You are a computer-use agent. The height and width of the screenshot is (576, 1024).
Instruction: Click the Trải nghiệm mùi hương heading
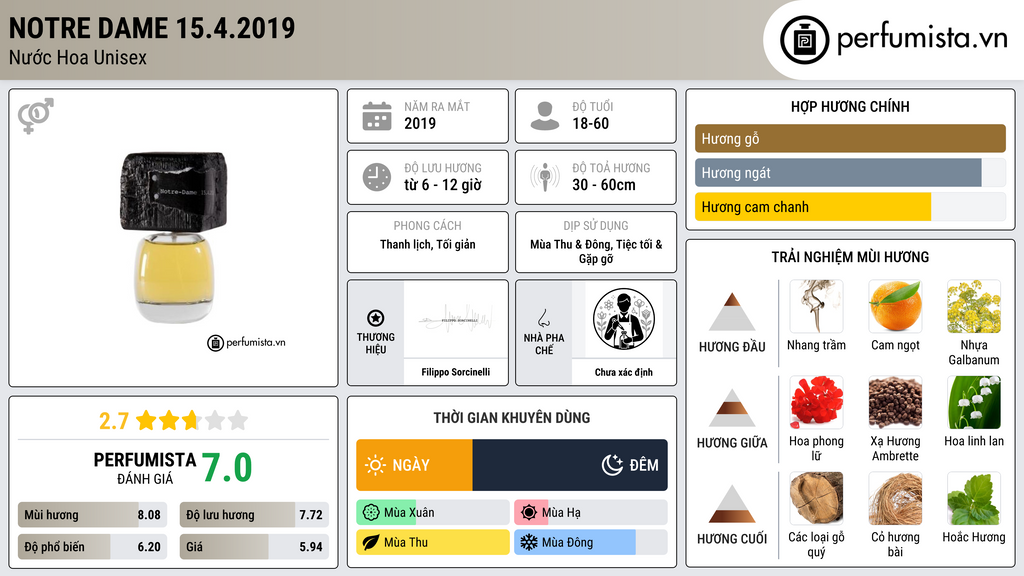[850, 257]
